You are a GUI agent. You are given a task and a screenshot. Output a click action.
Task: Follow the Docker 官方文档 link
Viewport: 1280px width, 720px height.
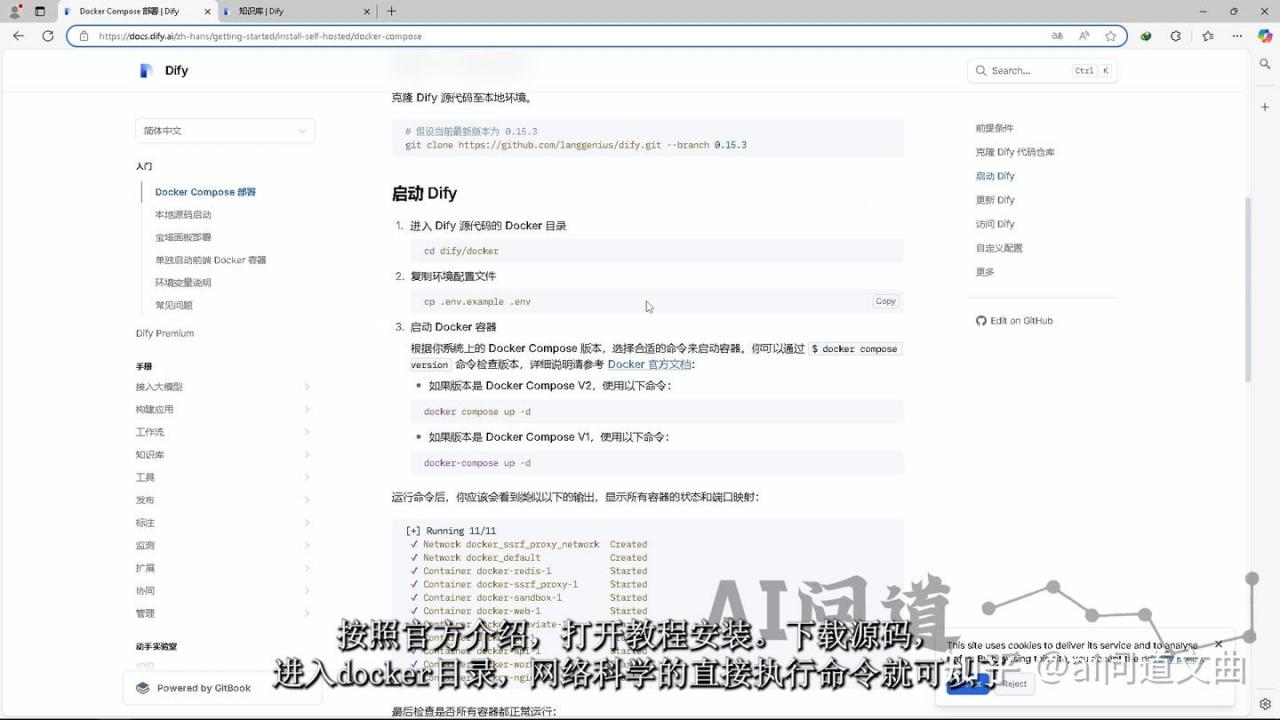(649, 365)
